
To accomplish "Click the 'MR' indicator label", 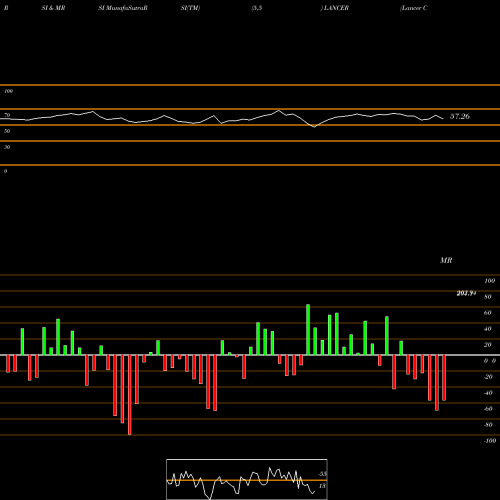I will click(446, 260).
